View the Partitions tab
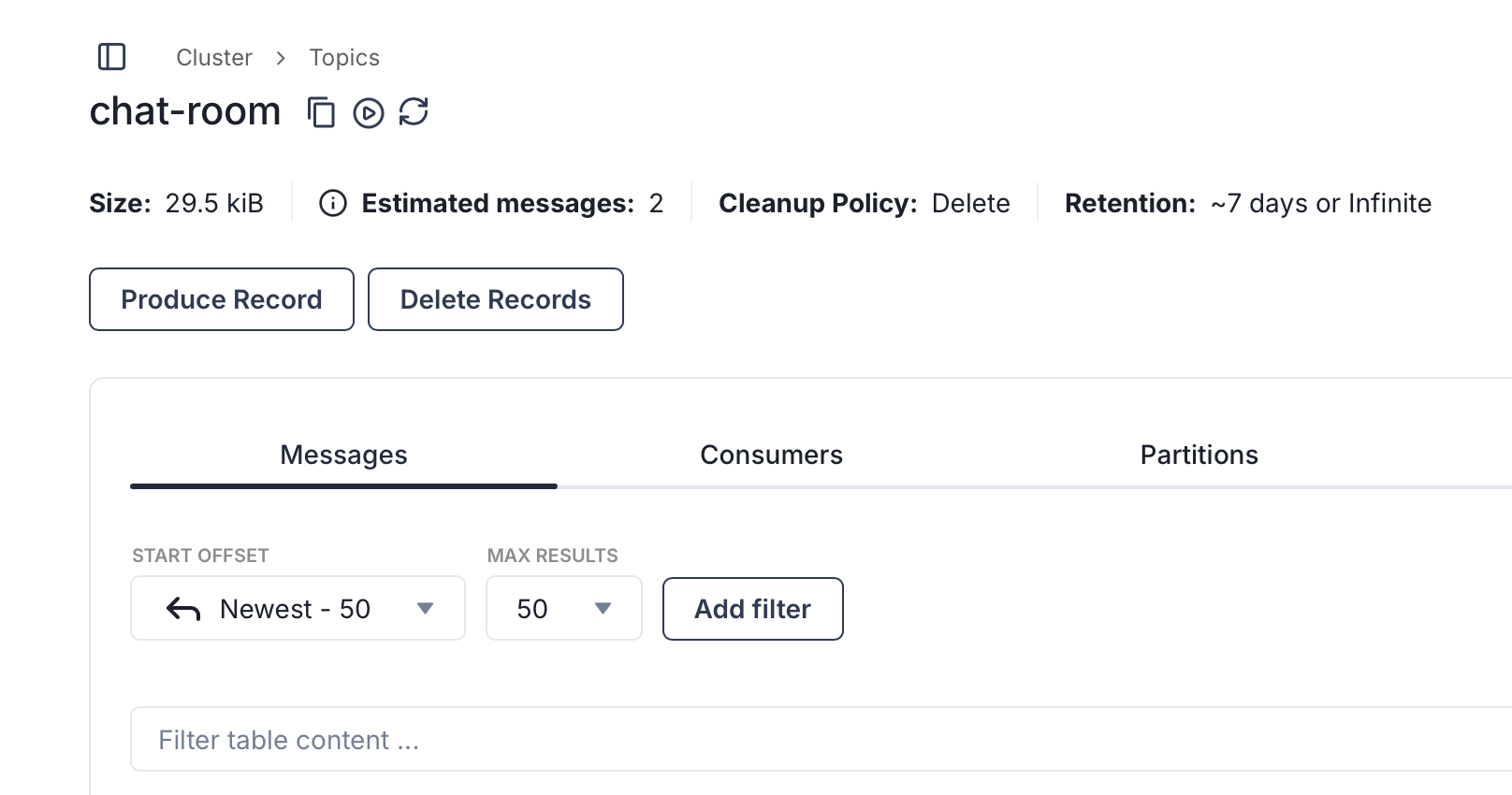This screenshot has height=795, width=1512. tap(1199, 455)
